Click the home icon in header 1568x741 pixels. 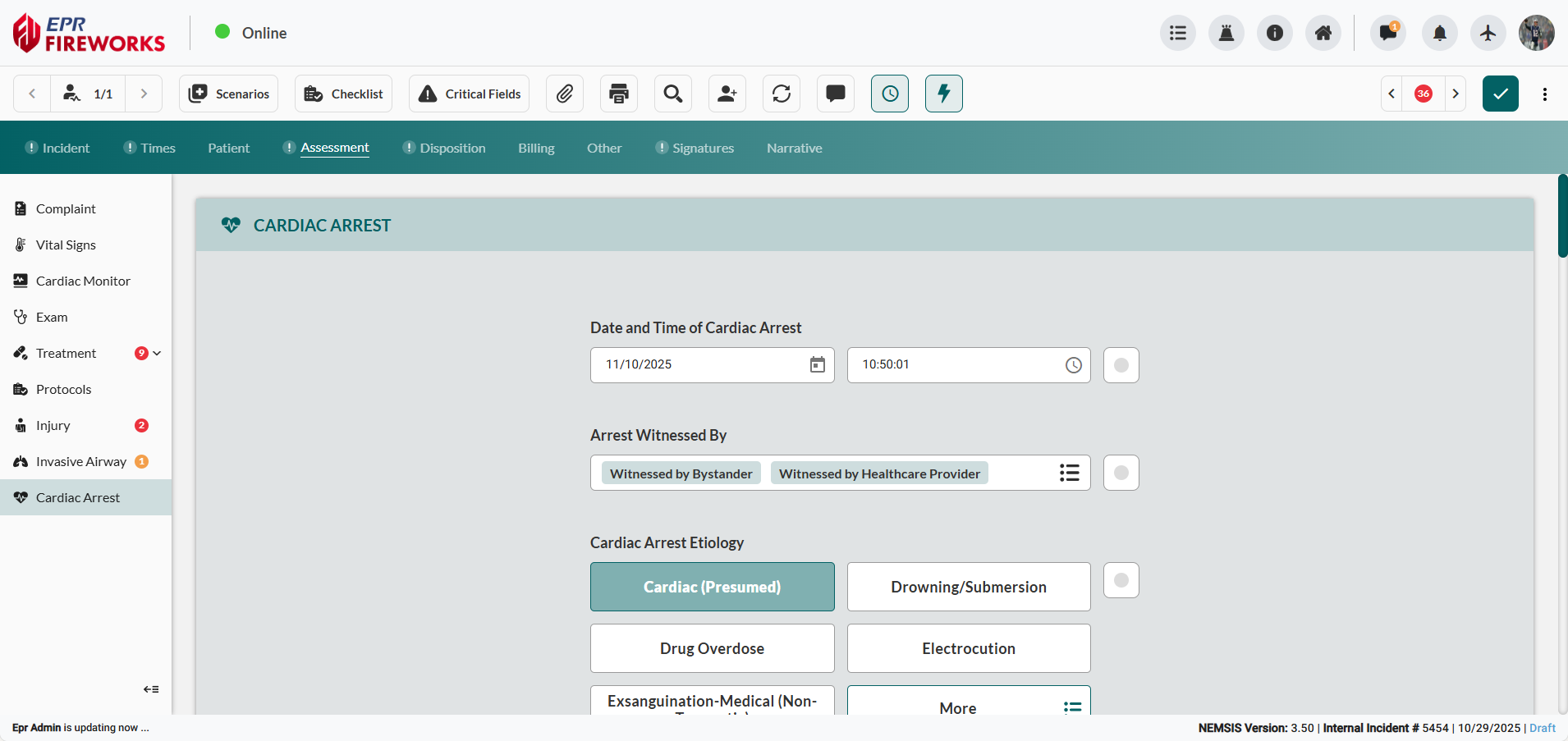[1323, 33]
